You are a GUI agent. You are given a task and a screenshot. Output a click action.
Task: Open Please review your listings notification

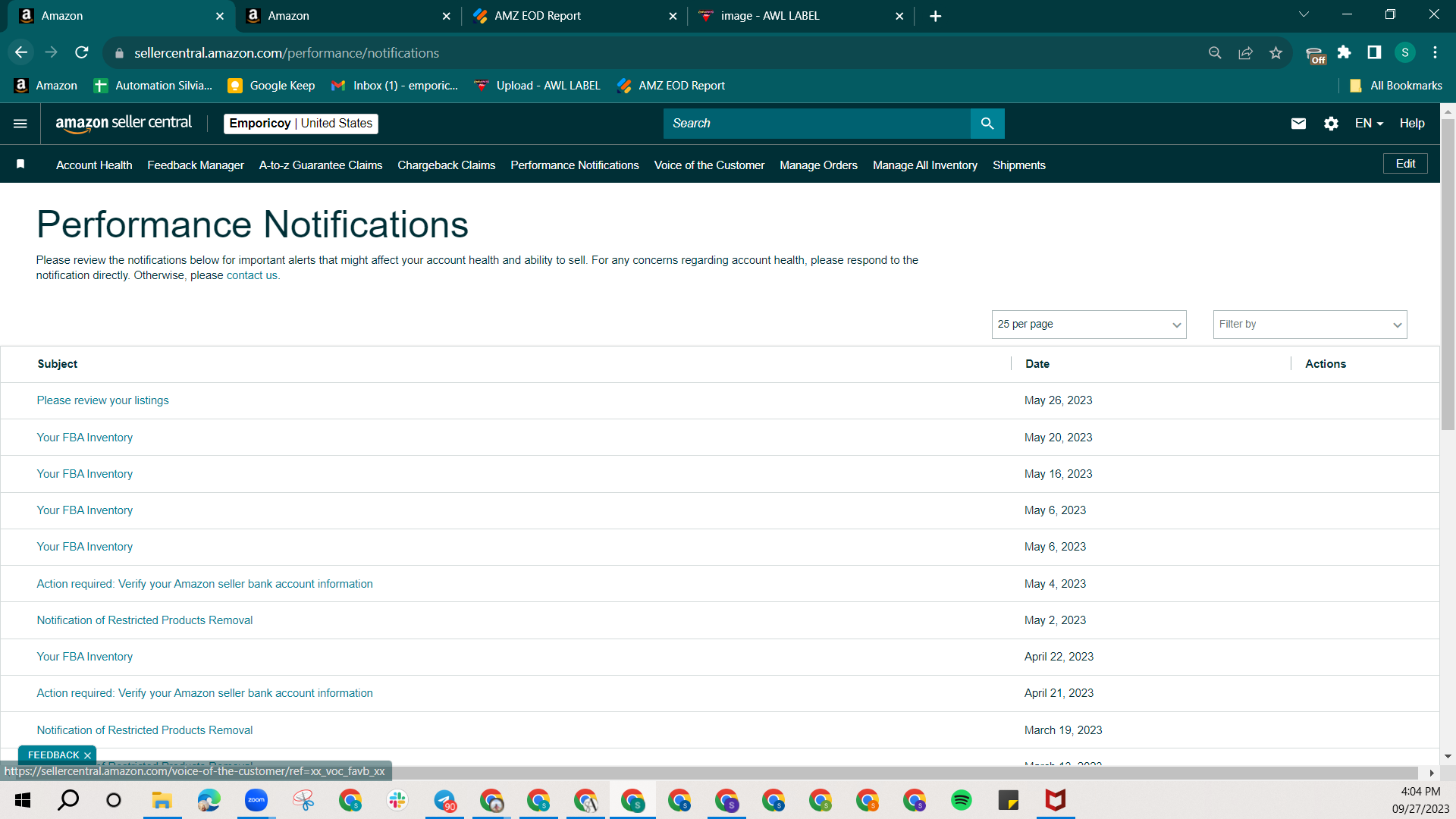[x=102, y=400]
